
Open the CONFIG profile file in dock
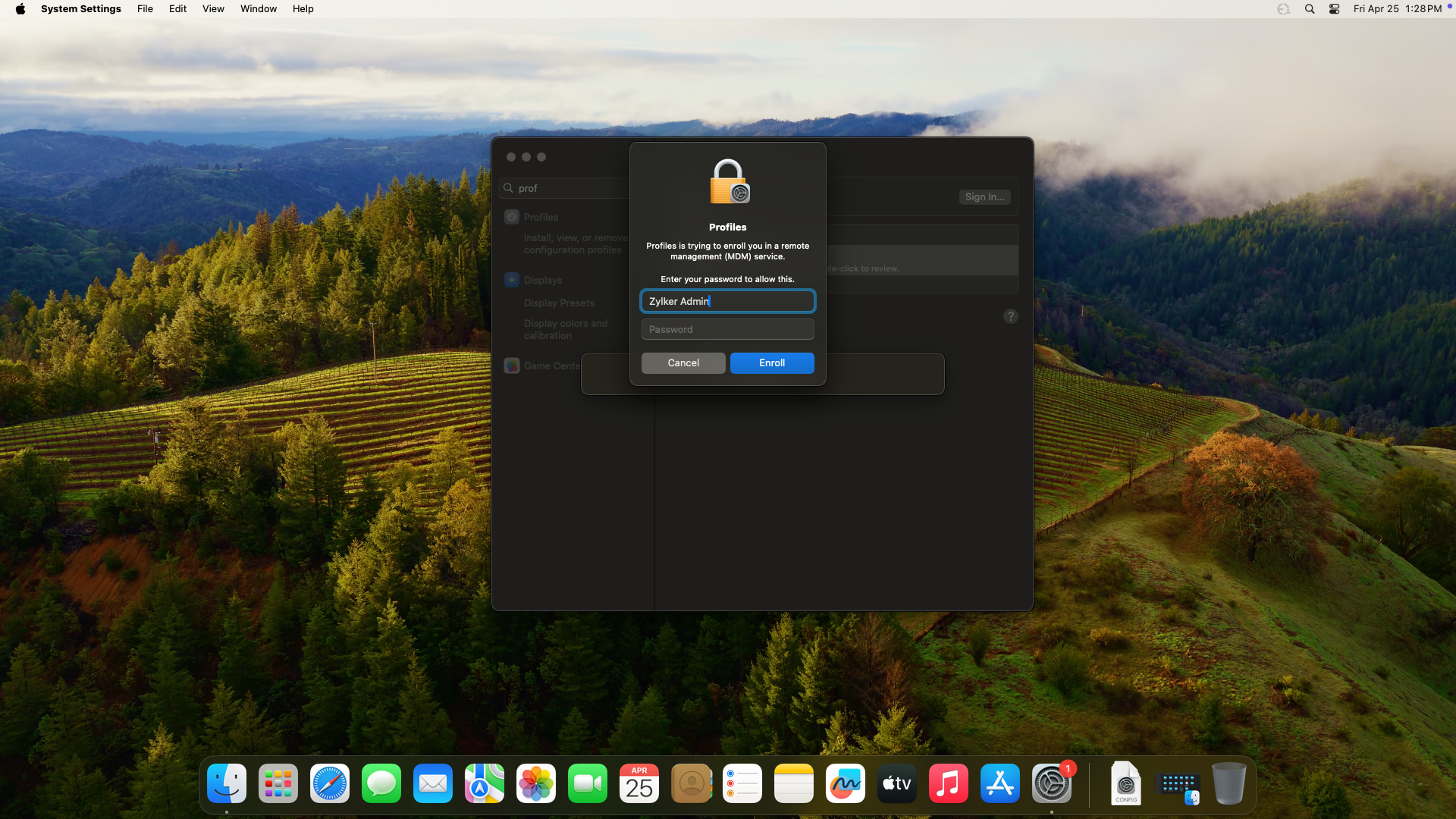pyautogui.click(x=1125, y=783)
